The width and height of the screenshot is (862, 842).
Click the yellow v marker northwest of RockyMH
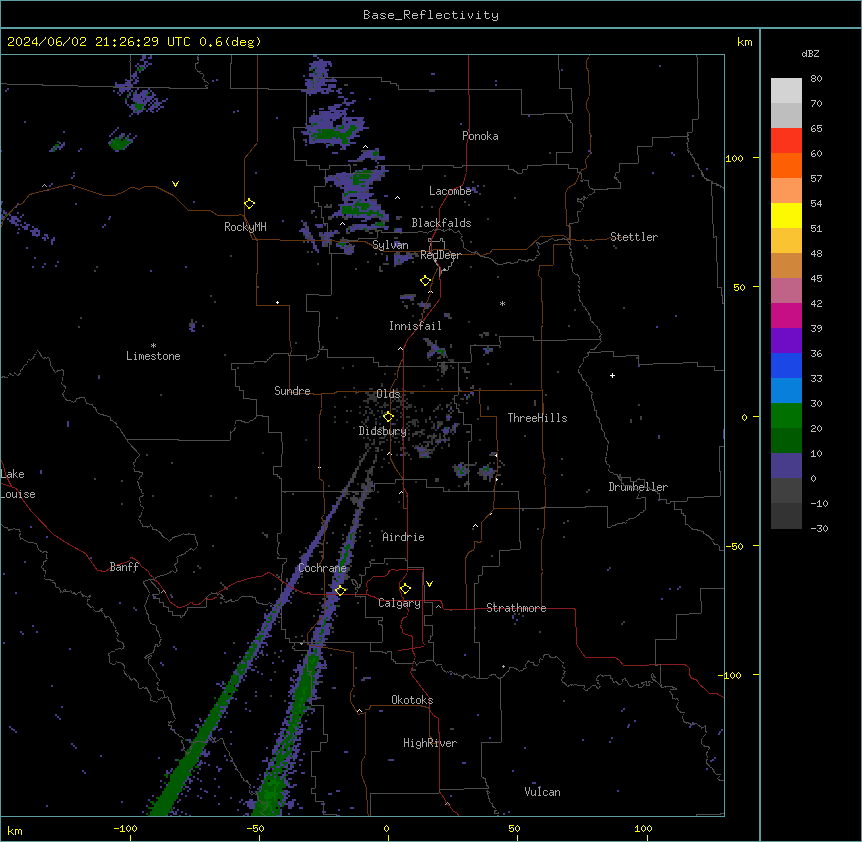[x=175, y=184]
